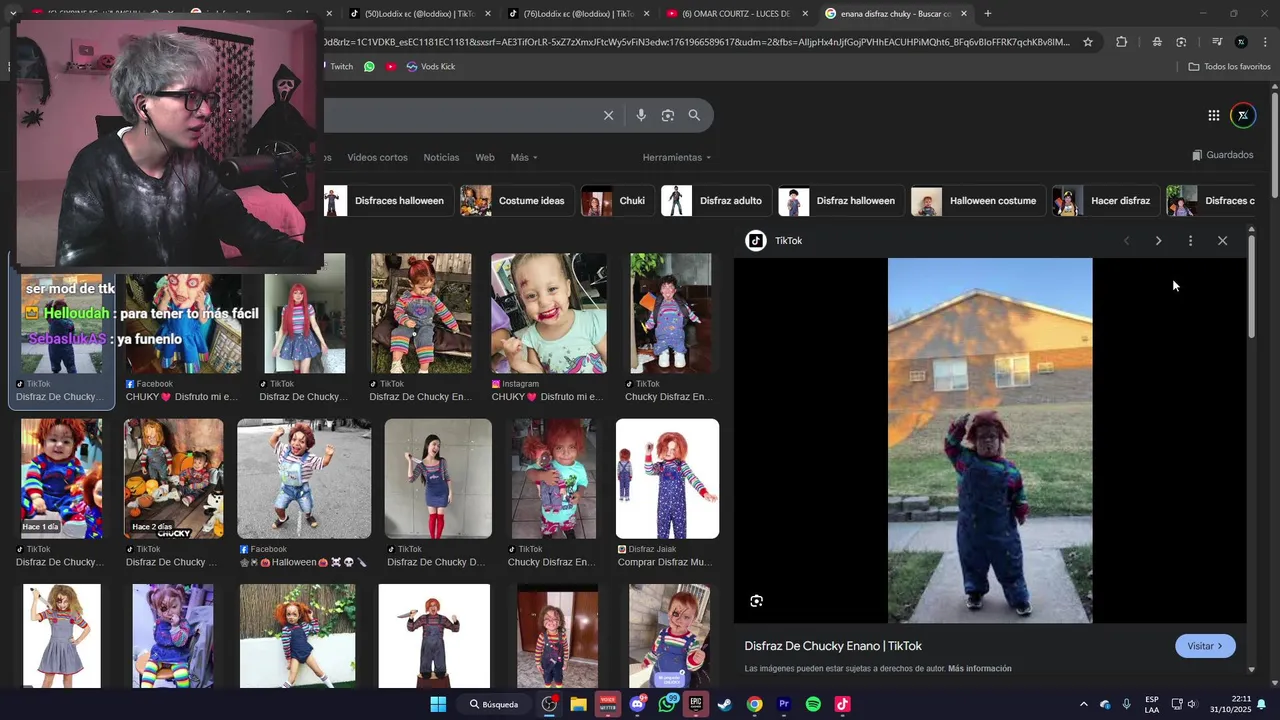Close the enana disfraz chuky tab
The height and width of the screenshot is (720, 1280).
coord(964,14)
